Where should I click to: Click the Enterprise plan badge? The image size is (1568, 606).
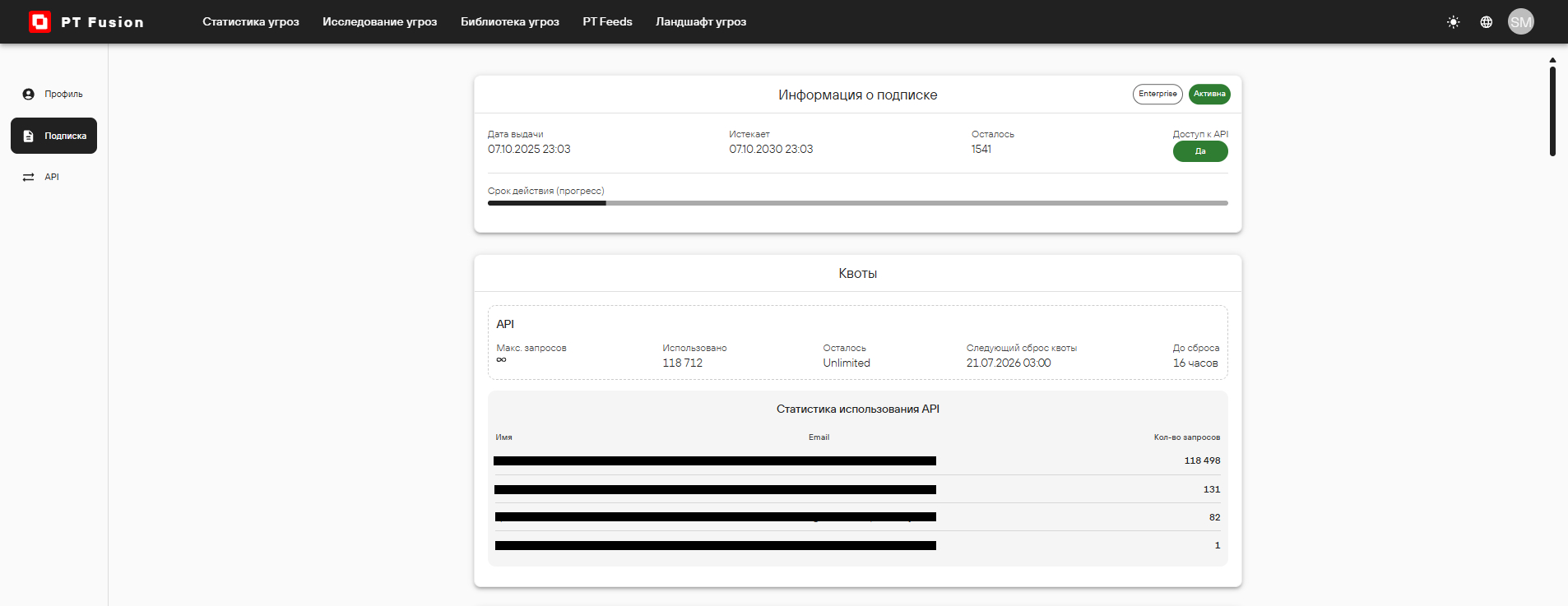tap(1157, 94)
